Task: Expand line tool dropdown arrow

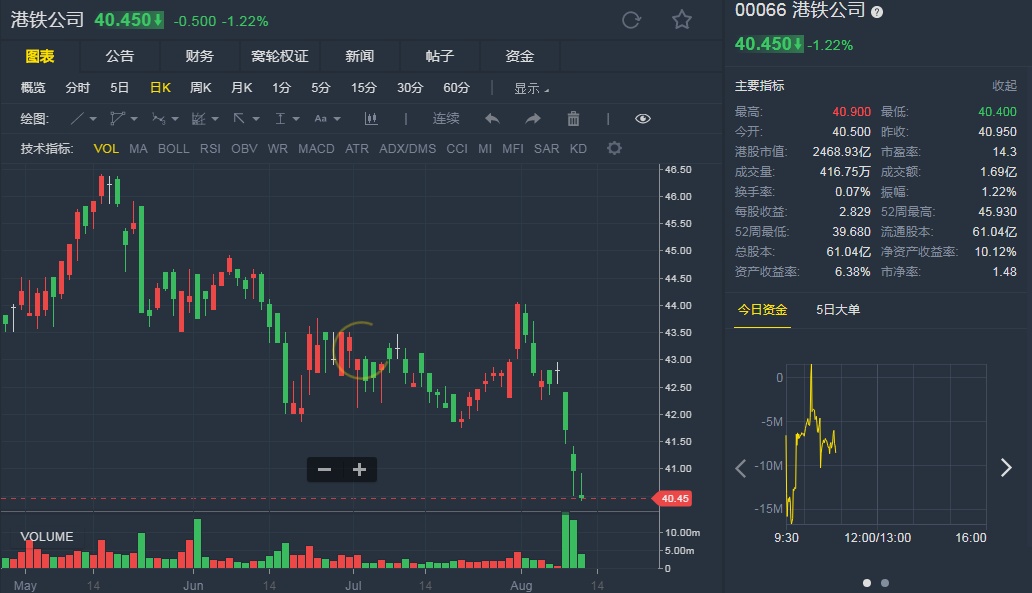Action: (x=93, y=119)
